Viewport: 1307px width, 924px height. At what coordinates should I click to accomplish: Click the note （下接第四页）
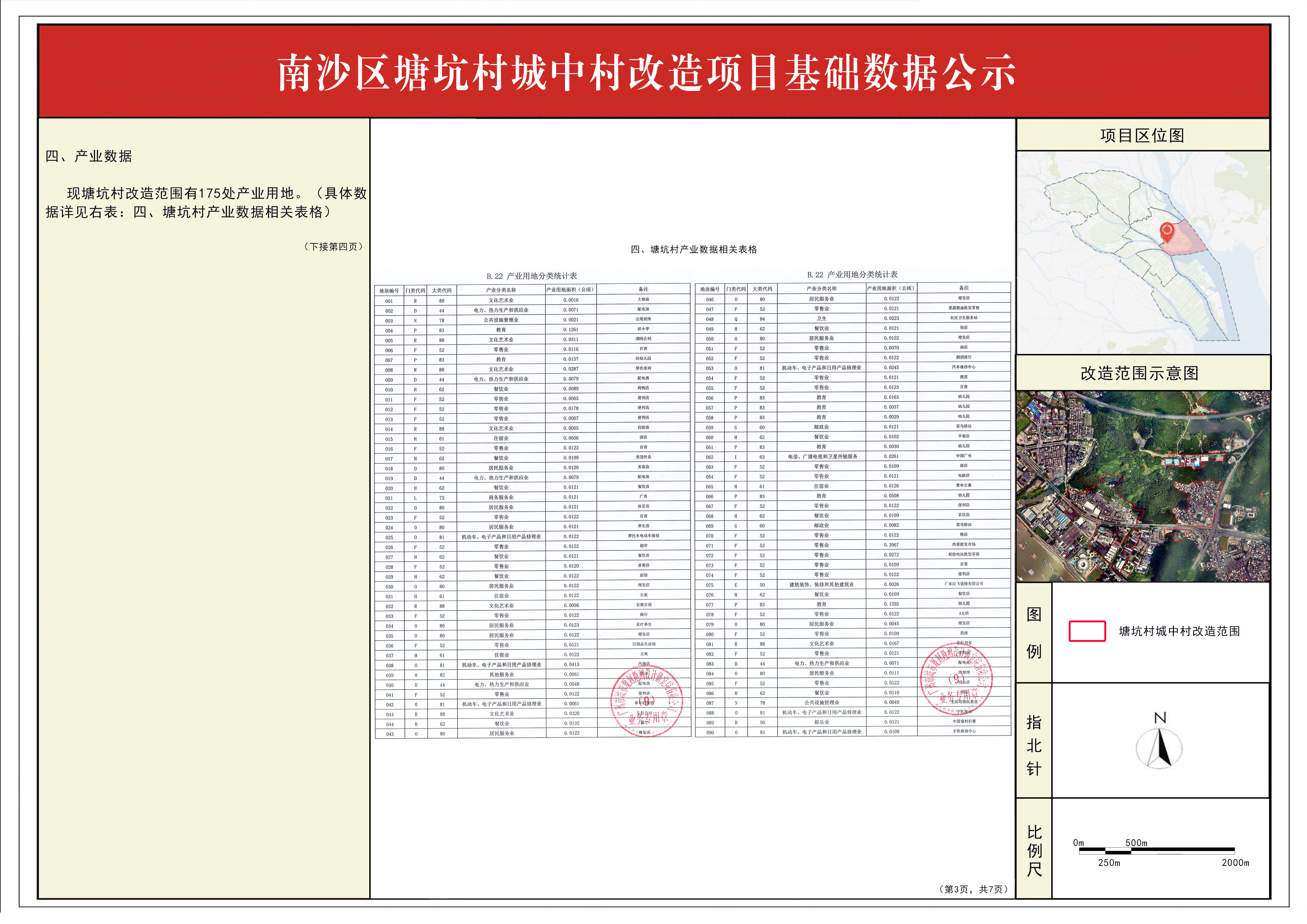pos(334,246)
